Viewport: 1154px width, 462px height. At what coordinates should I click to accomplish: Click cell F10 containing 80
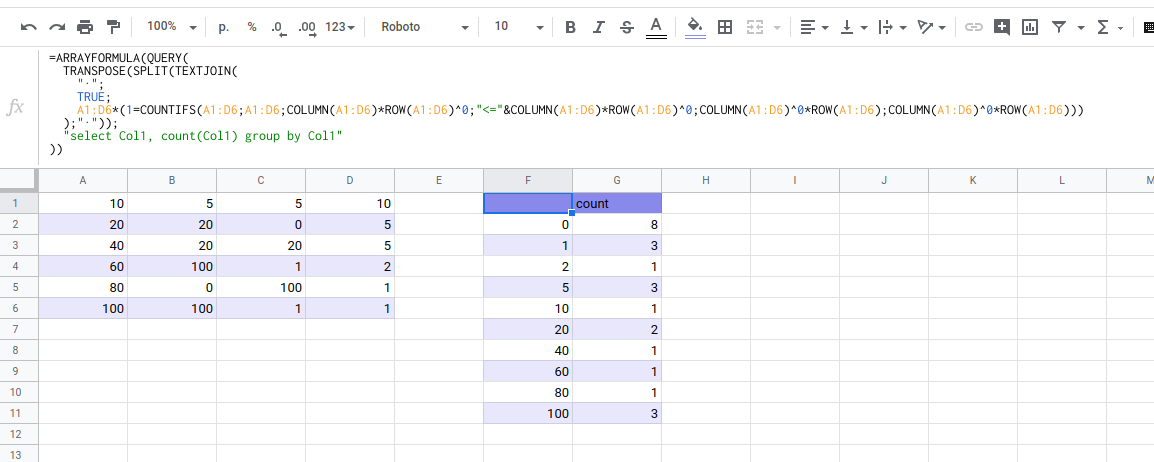(528, 393)
